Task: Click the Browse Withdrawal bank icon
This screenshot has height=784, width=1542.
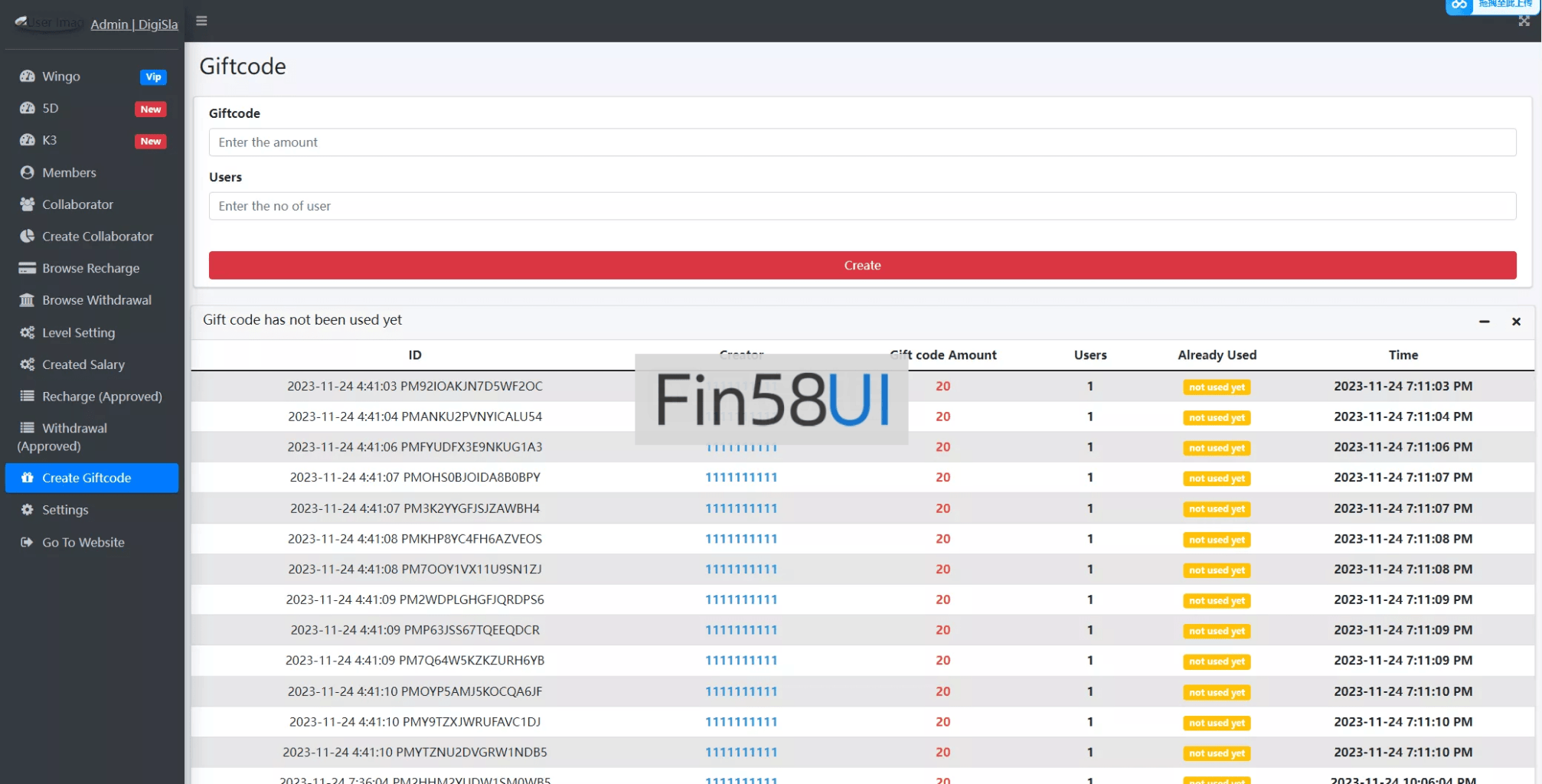Action: point(28,300)
